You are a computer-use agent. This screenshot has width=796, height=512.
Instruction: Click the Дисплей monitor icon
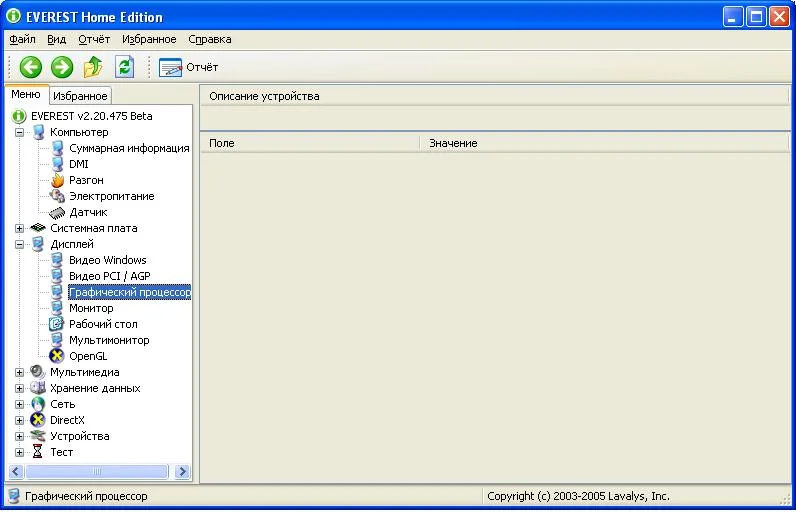pyautogui.click(x=39, y=244)
